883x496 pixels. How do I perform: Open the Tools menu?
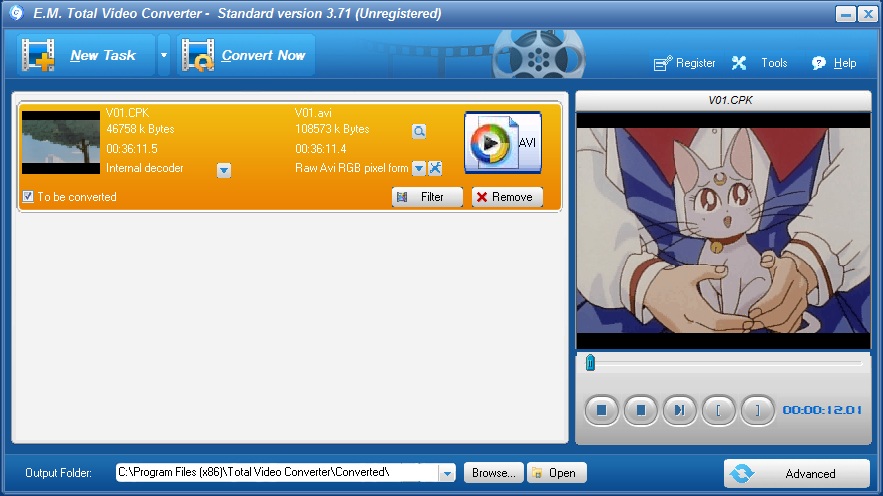pyautogui.click(x=760, y=63)
